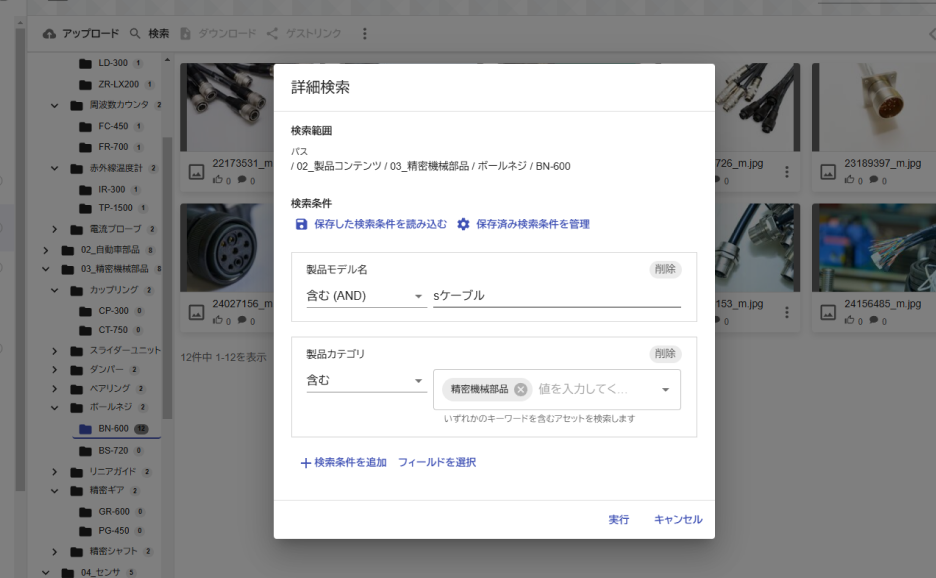Click the アップロード upload icon
Screen dimensions: 936x578
pyautogui.click(x=51, y=33)
